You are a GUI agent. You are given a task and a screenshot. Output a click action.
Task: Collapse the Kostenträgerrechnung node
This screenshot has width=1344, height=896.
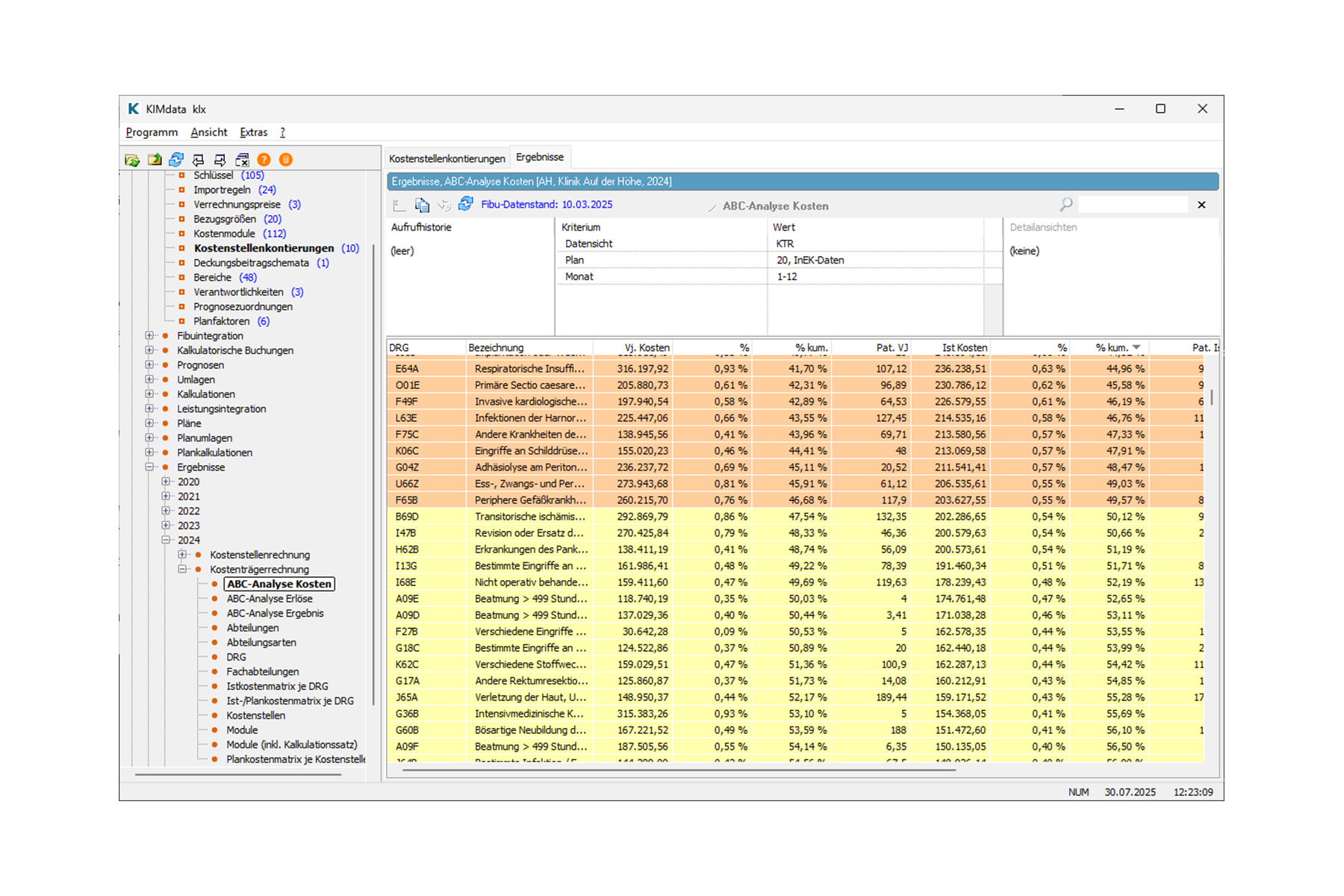(x=182, y=569)
